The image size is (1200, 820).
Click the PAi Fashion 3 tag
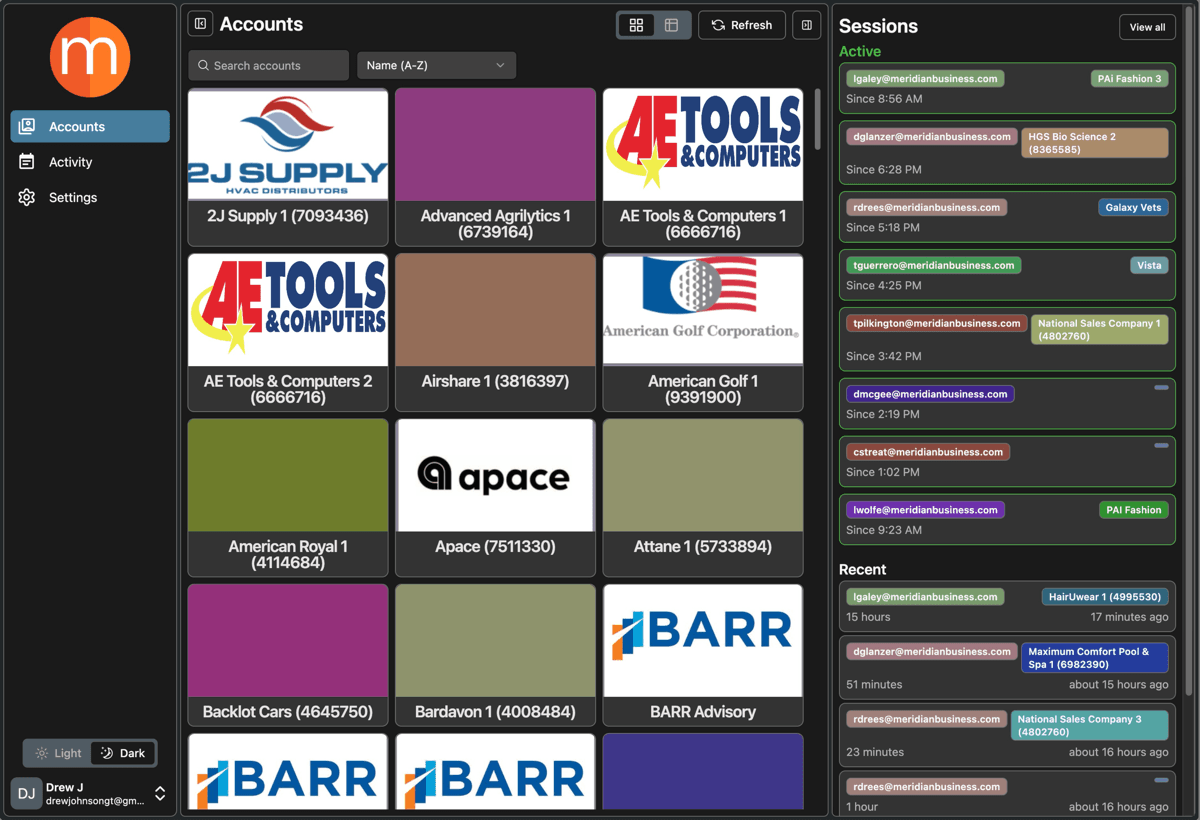(1129, 78)
